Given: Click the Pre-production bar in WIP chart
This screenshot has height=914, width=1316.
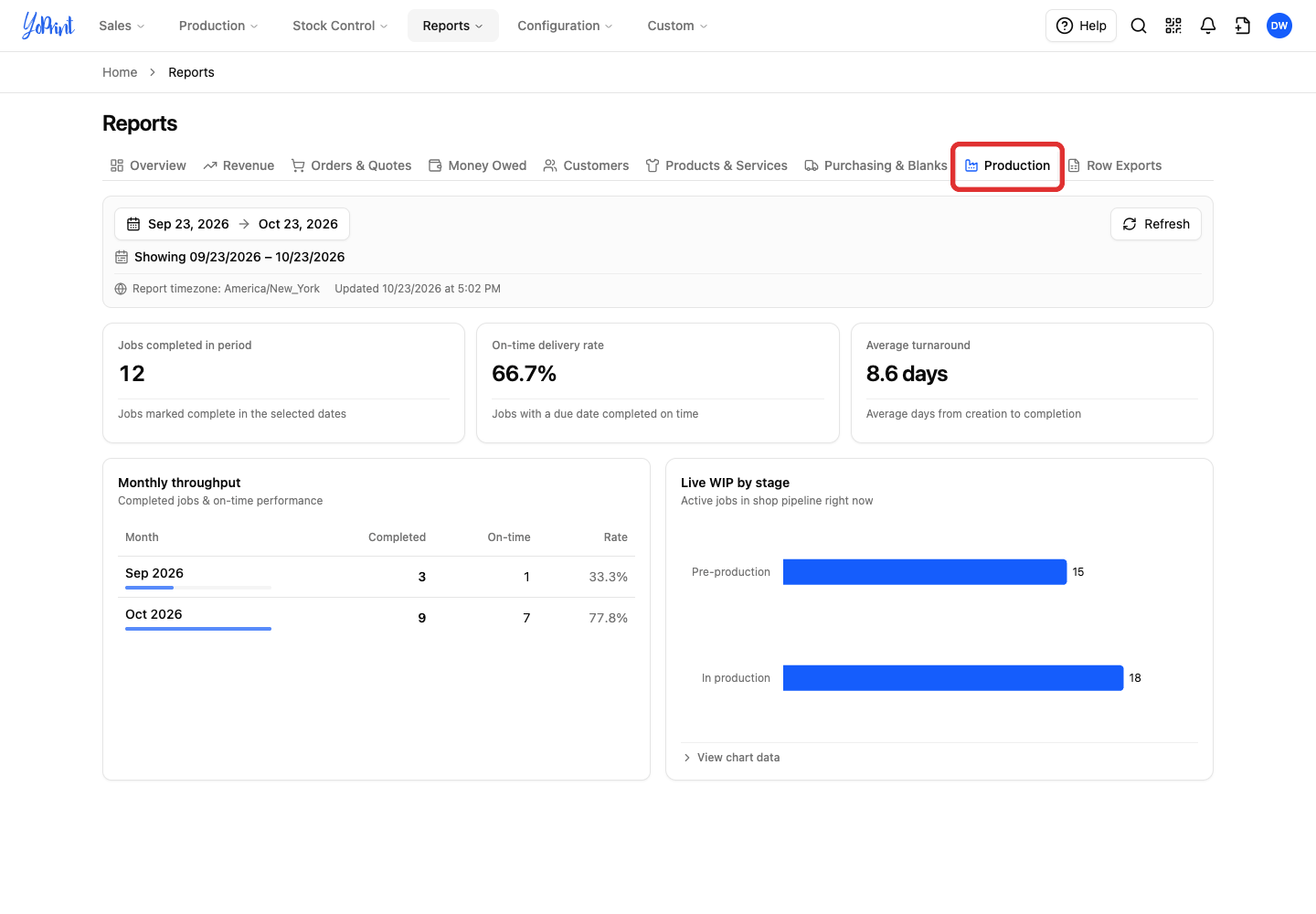Looking at the screenshot, I should [x=925, y=572].
